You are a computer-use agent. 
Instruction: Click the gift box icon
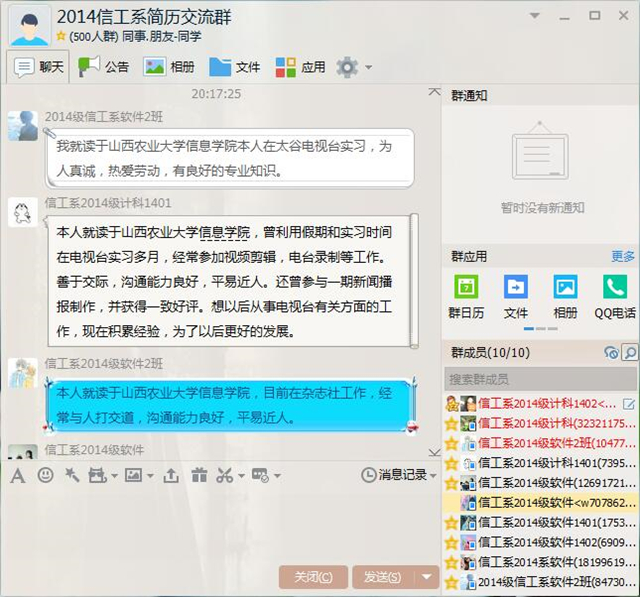199,475
